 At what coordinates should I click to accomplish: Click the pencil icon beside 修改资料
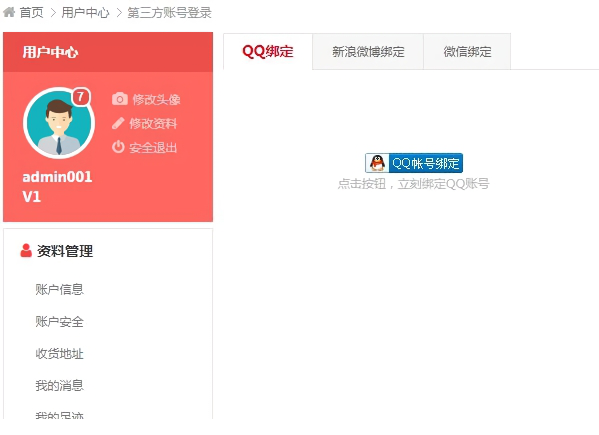(118, 123)
